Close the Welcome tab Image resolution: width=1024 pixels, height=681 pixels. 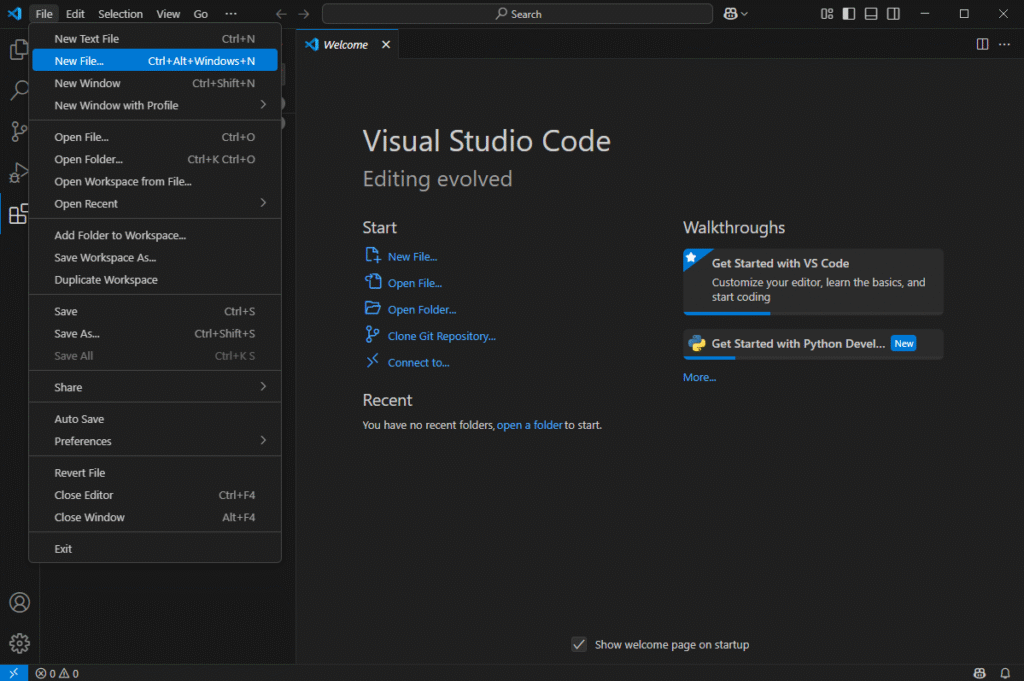(386, 44)
